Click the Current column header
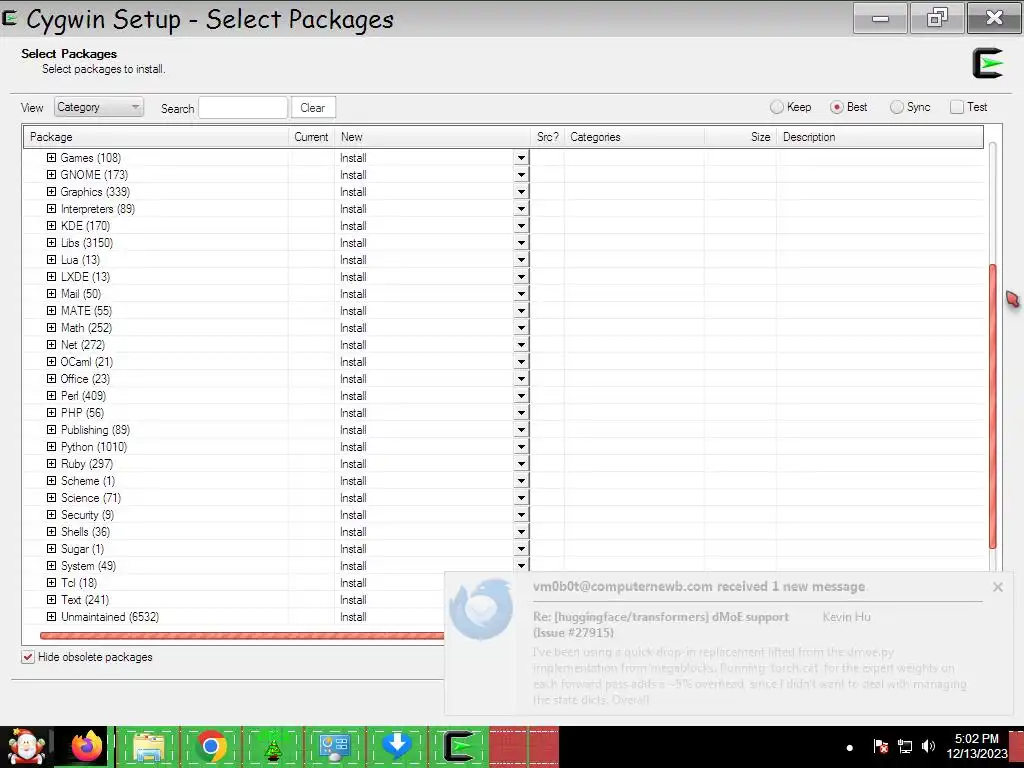Screen dimensions: 1024x768 coord(312,137)
